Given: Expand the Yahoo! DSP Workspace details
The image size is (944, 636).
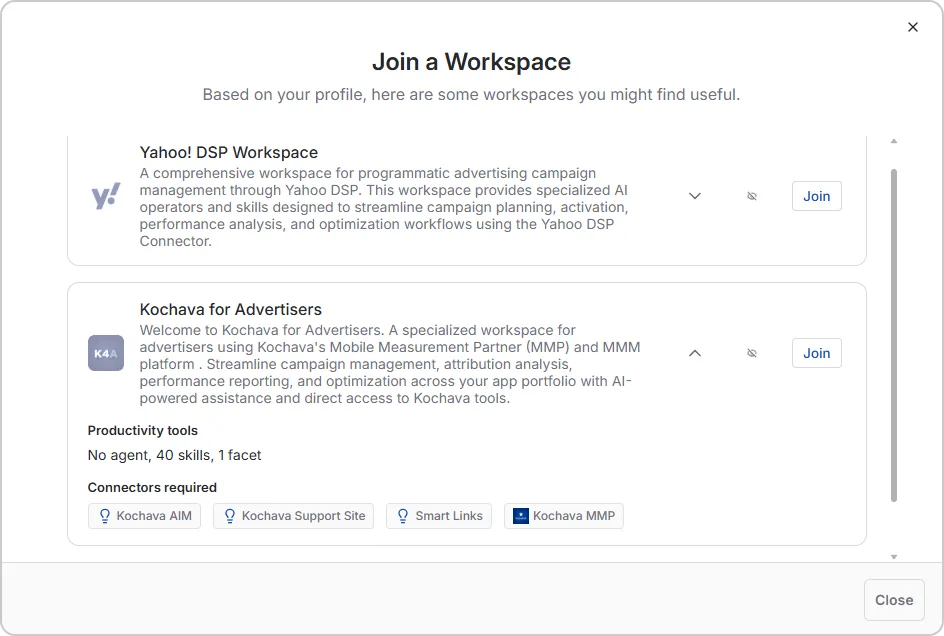Looking at the screenshot, I should (695, 196).
